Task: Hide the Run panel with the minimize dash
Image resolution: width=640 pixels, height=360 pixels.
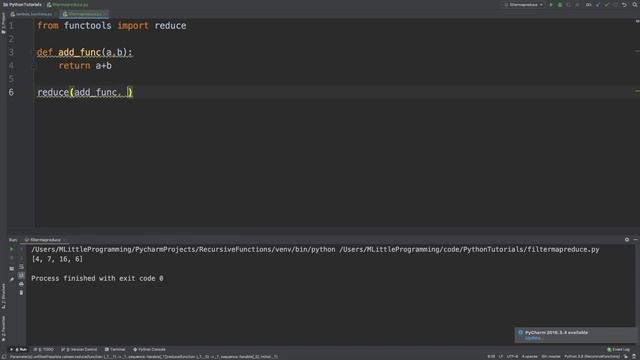Action: point(635,240)
